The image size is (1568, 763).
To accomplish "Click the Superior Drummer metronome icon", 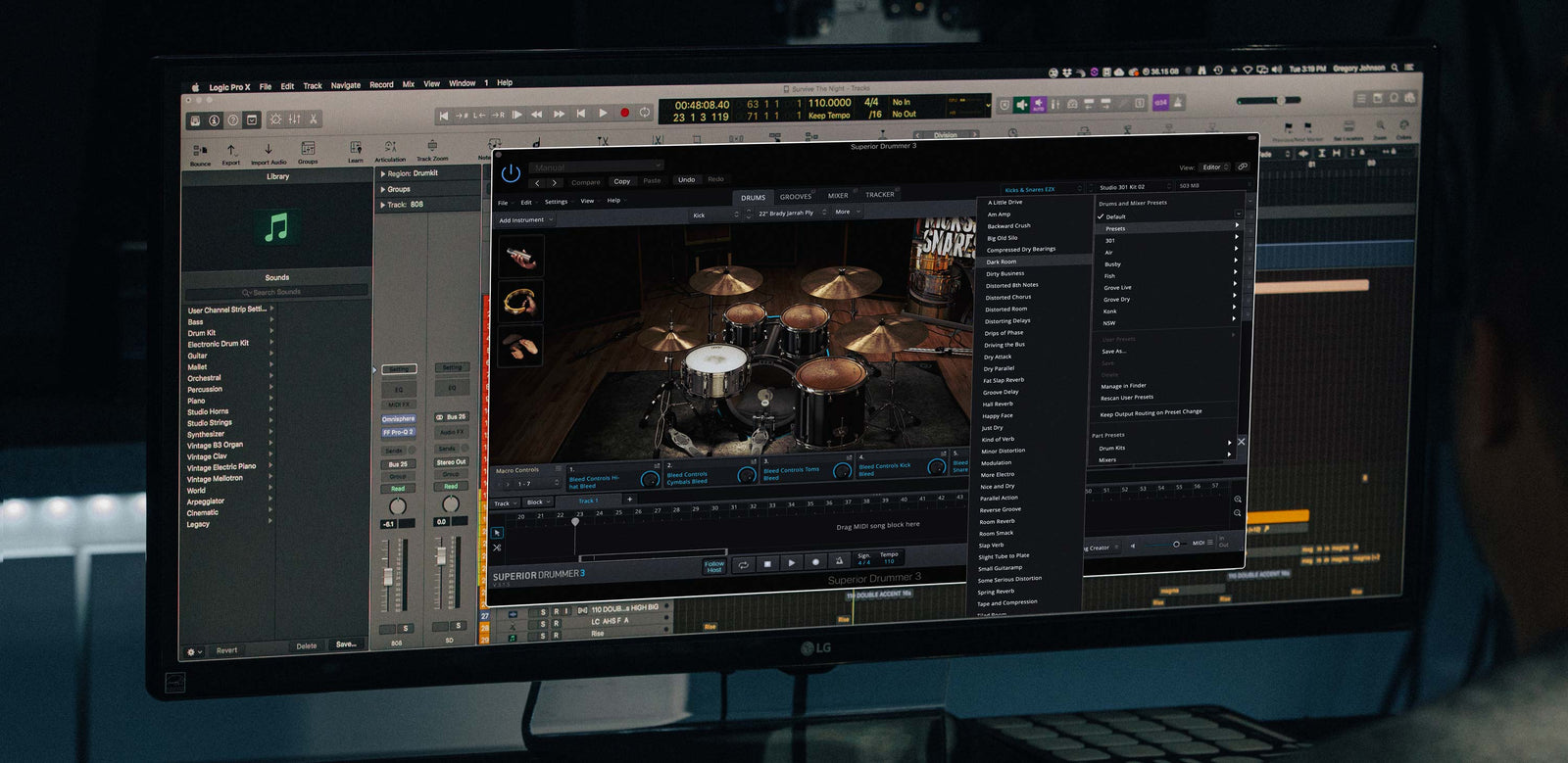I will pyautogui.click(x=839, y=561).
